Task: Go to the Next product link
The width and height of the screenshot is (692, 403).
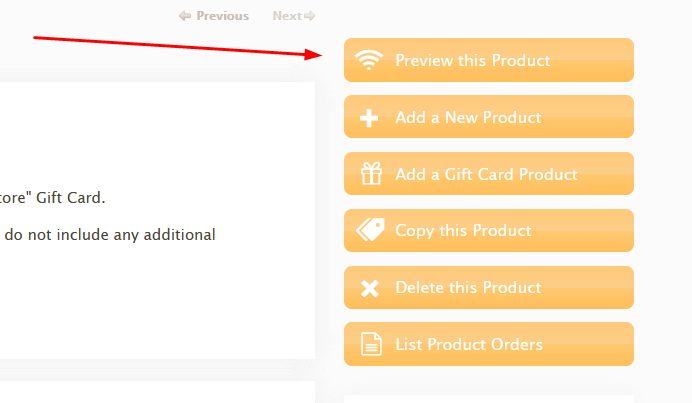Action: pos(293,16)
